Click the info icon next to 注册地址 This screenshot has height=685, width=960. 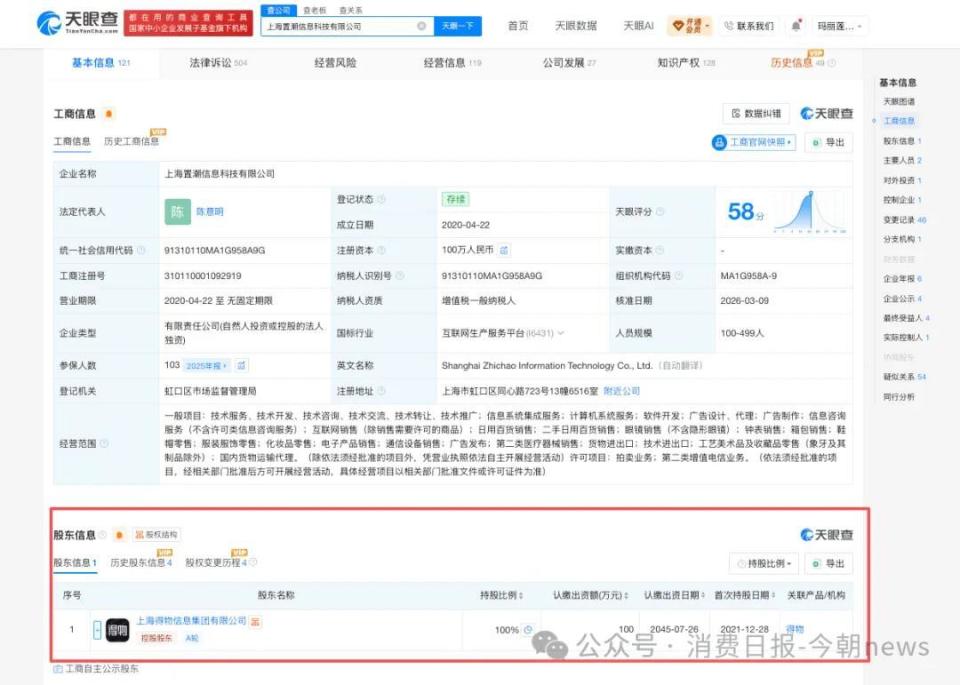tap(381, 391)
